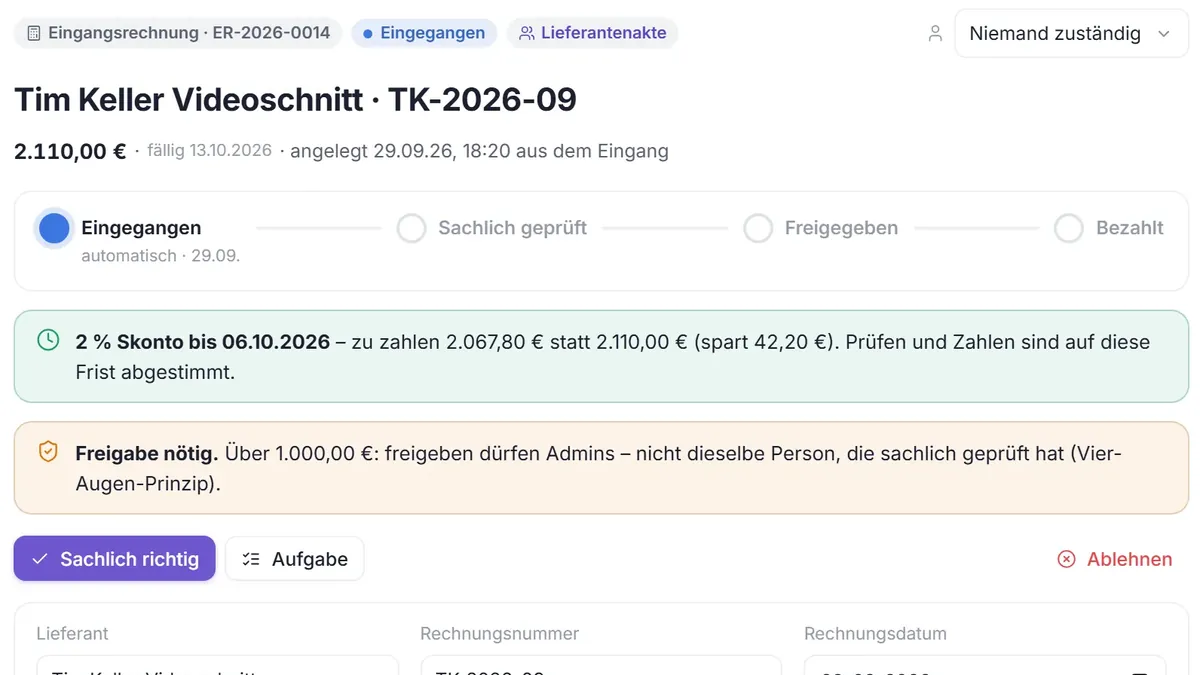Click the bold text Freigabe nötig.
This screenshot has height=675, width=1200.
pyautogui.click(x=147, y=454)
